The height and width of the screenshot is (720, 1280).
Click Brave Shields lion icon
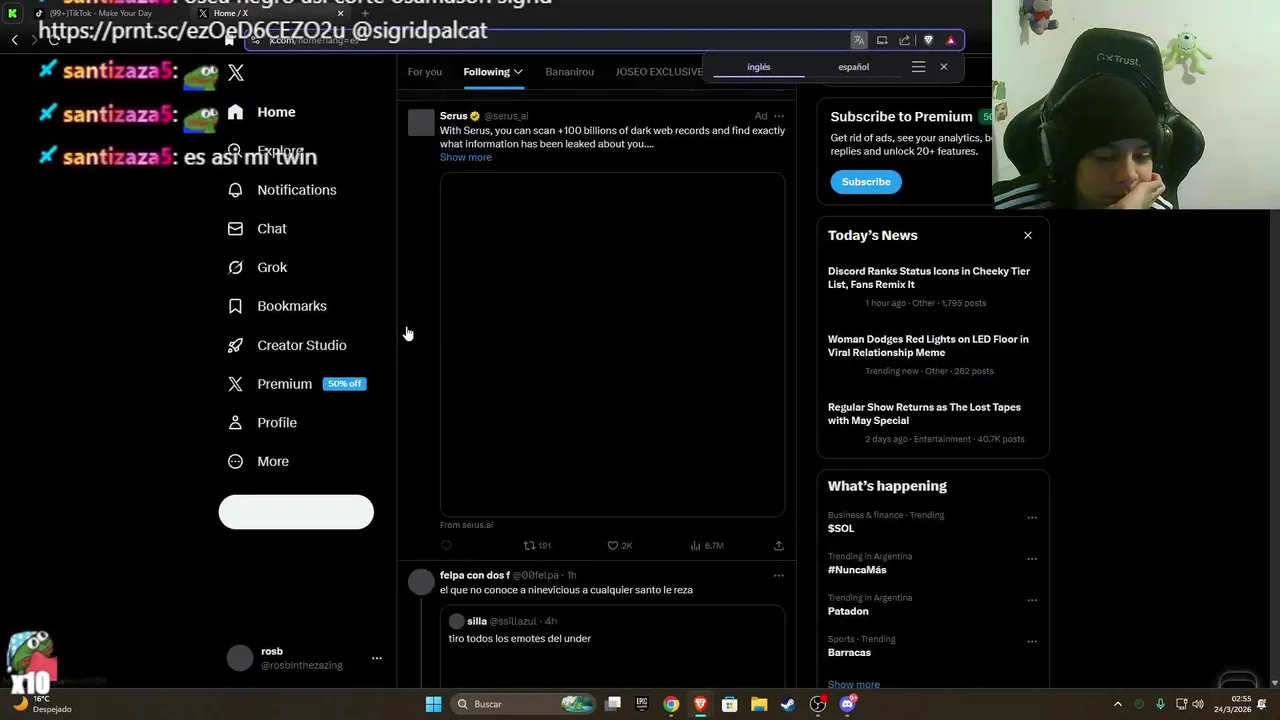(x=928, y=40)
